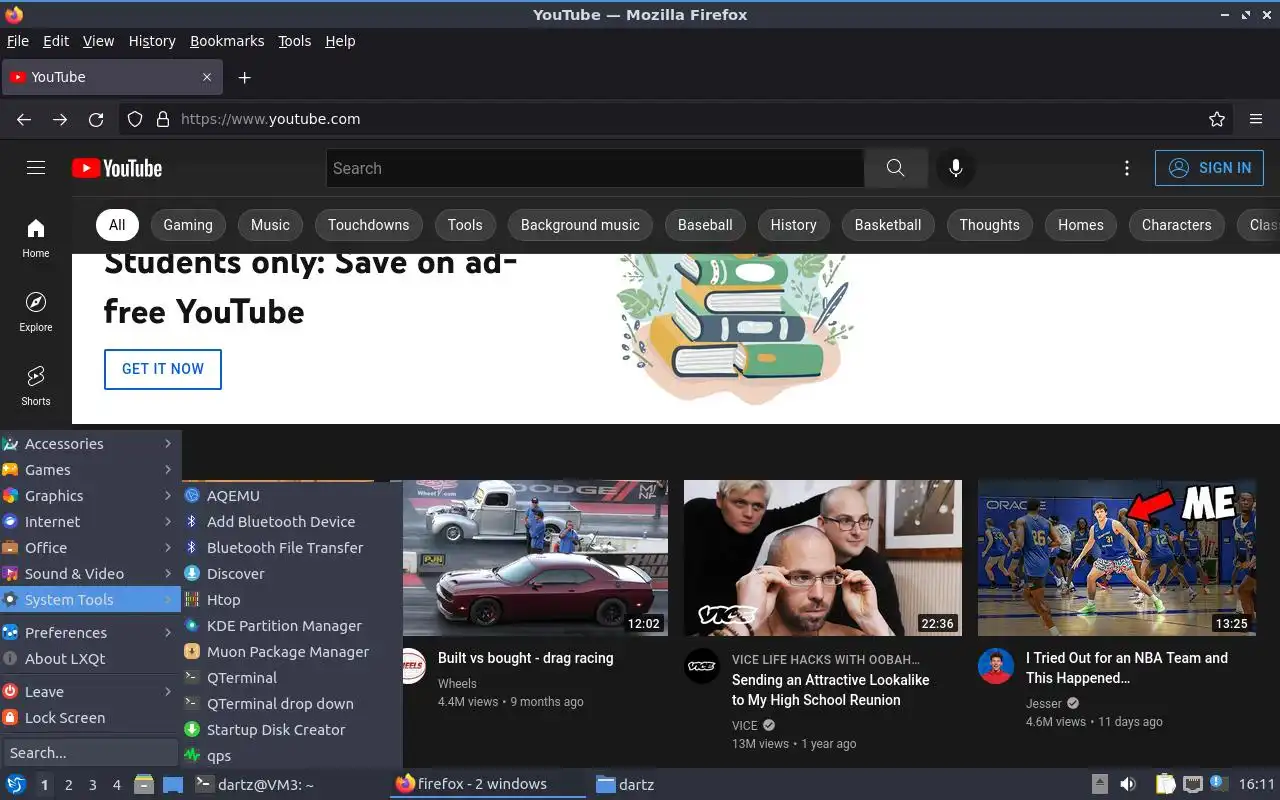Open About LXQt menu entry

tap(90, 659)
